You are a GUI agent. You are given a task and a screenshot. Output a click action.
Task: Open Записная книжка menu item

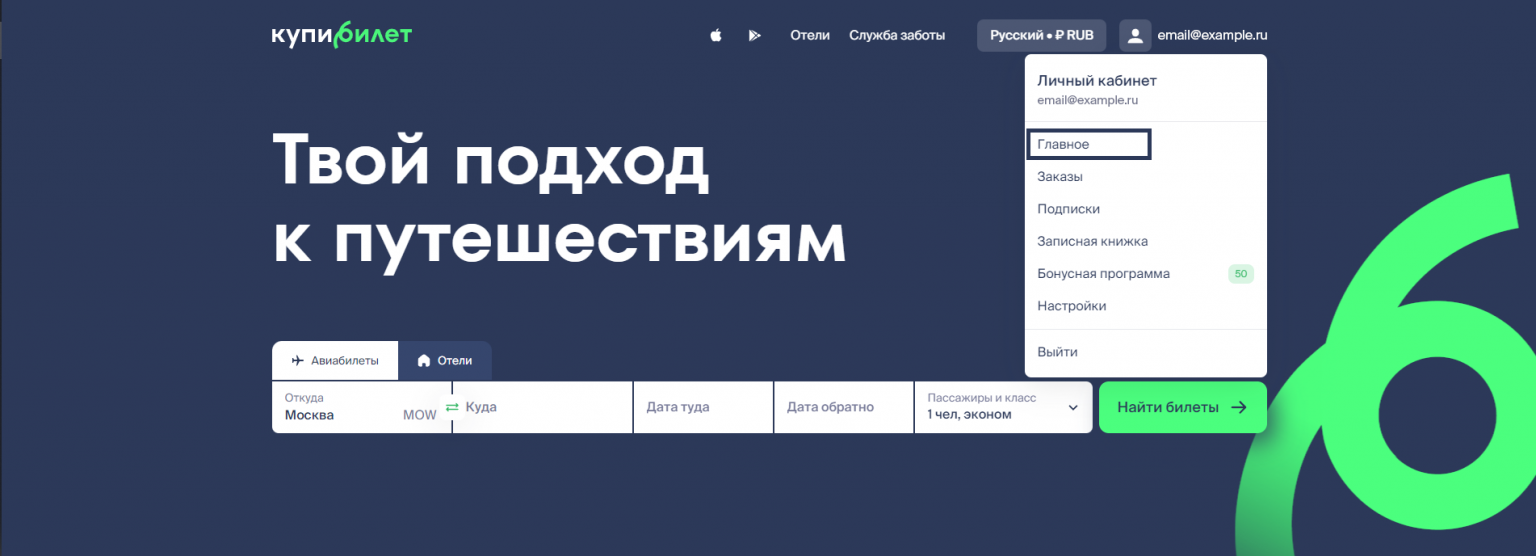(x=1092, y=241)
